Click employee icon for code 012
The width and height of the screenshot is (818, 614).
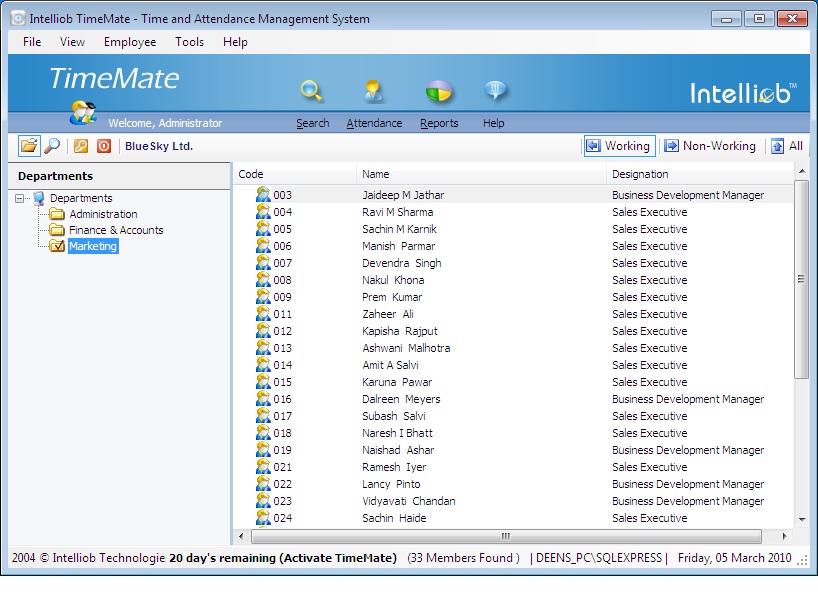pyautogui.click(x=263, y=331)
